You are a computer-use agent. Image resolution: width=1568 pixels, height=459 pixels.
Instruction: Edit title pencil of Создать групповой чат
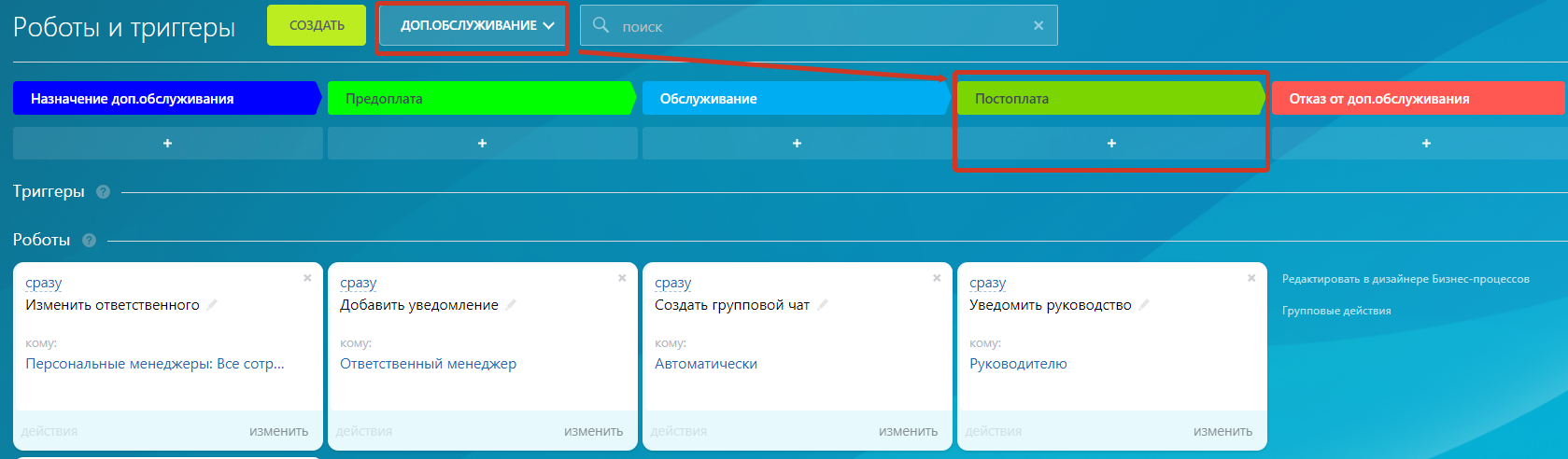coord(823,304)
